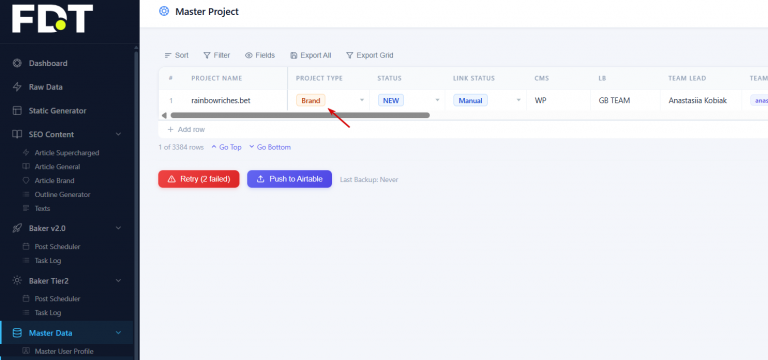
Task: Click the Dashboard sidebar icon
Action: 17,63
